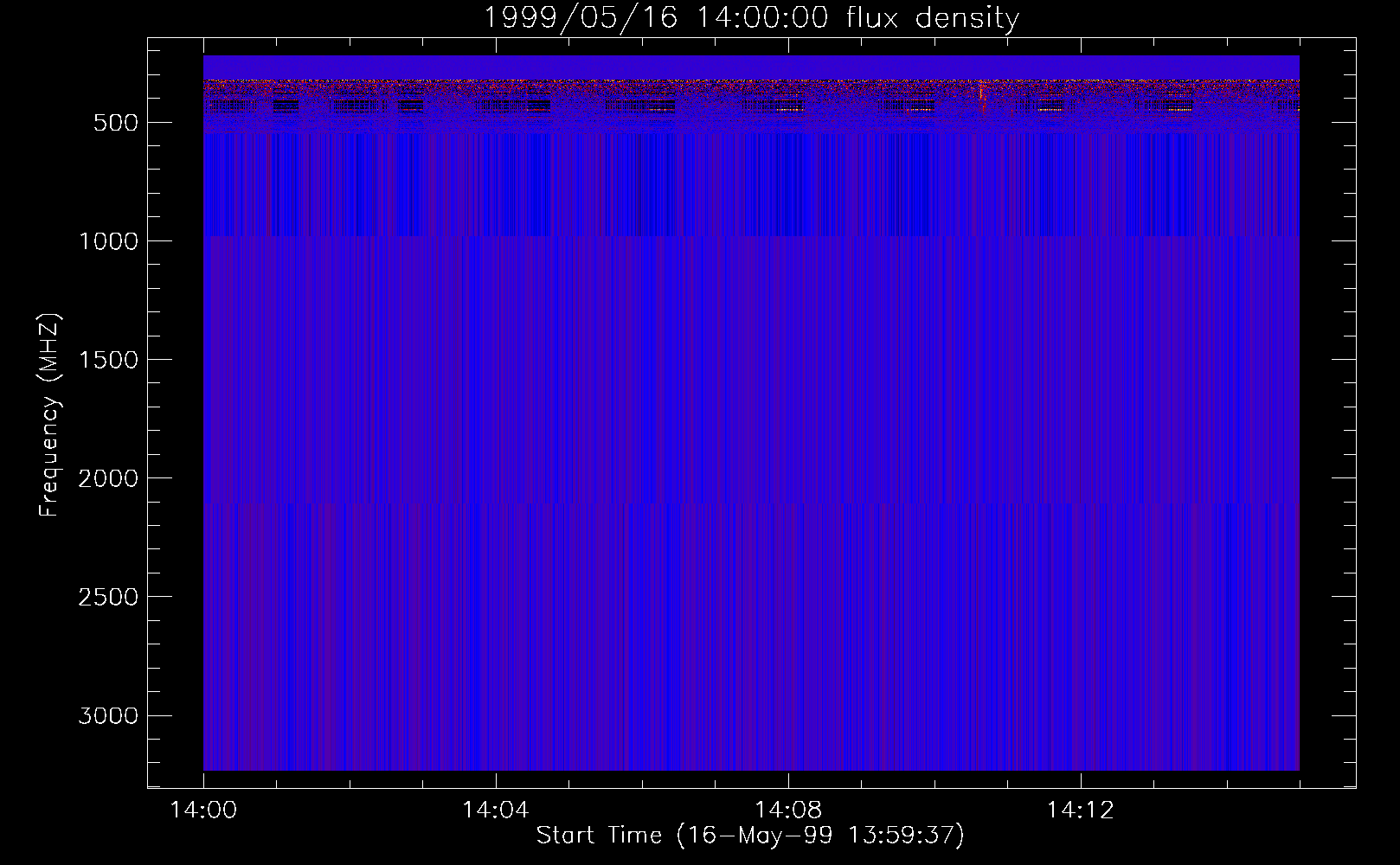
Task: Click the 3000 frequency tick label
Action: [x=108, y=715]
